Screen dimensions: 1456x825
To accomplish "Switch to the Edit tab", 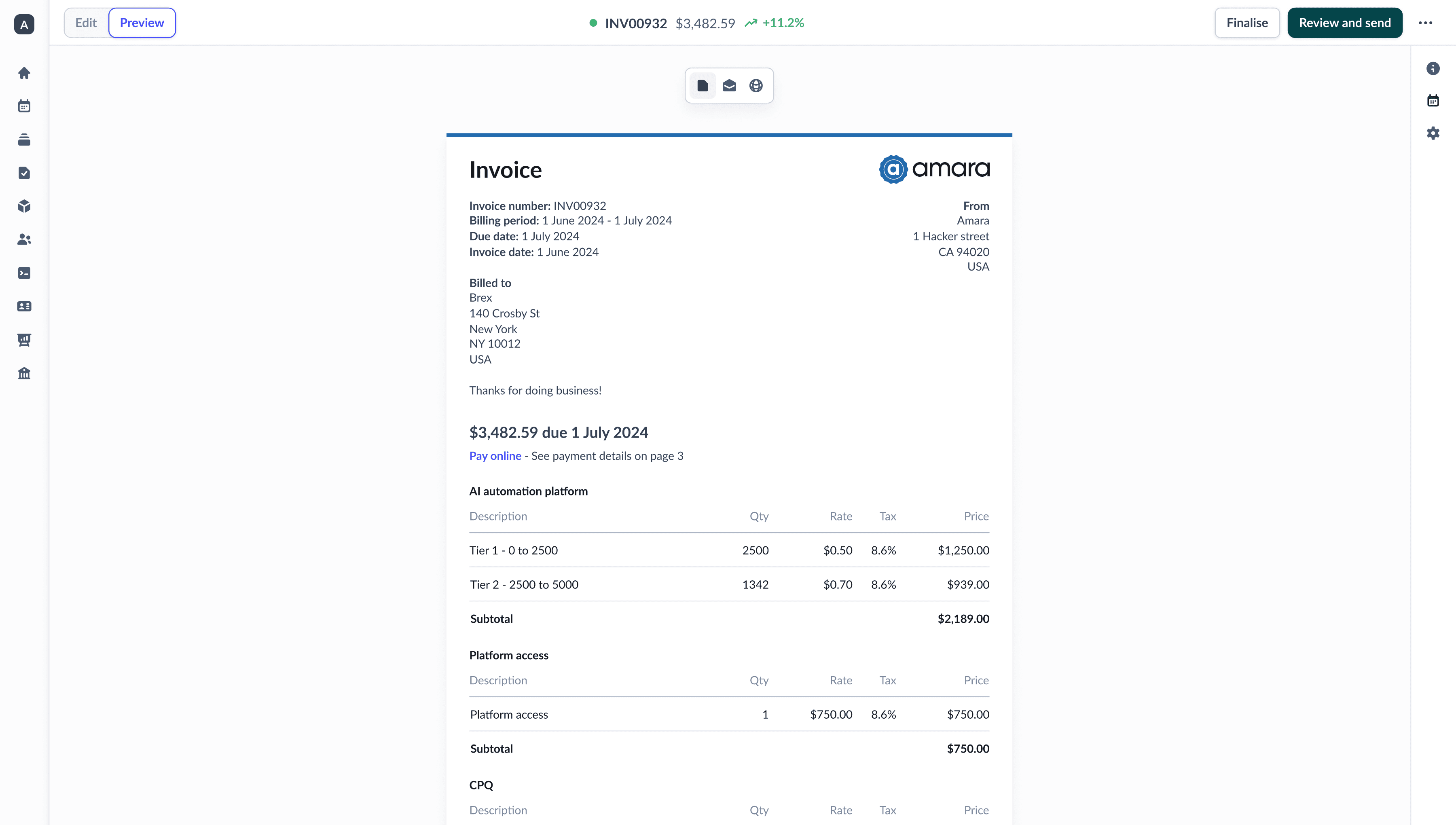I will (x=86, y=23).
